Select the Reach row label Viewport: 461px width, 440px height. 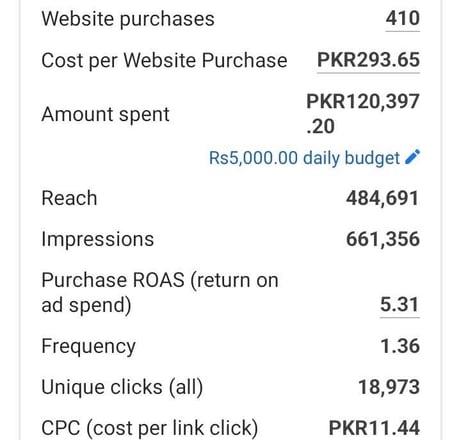69,198
